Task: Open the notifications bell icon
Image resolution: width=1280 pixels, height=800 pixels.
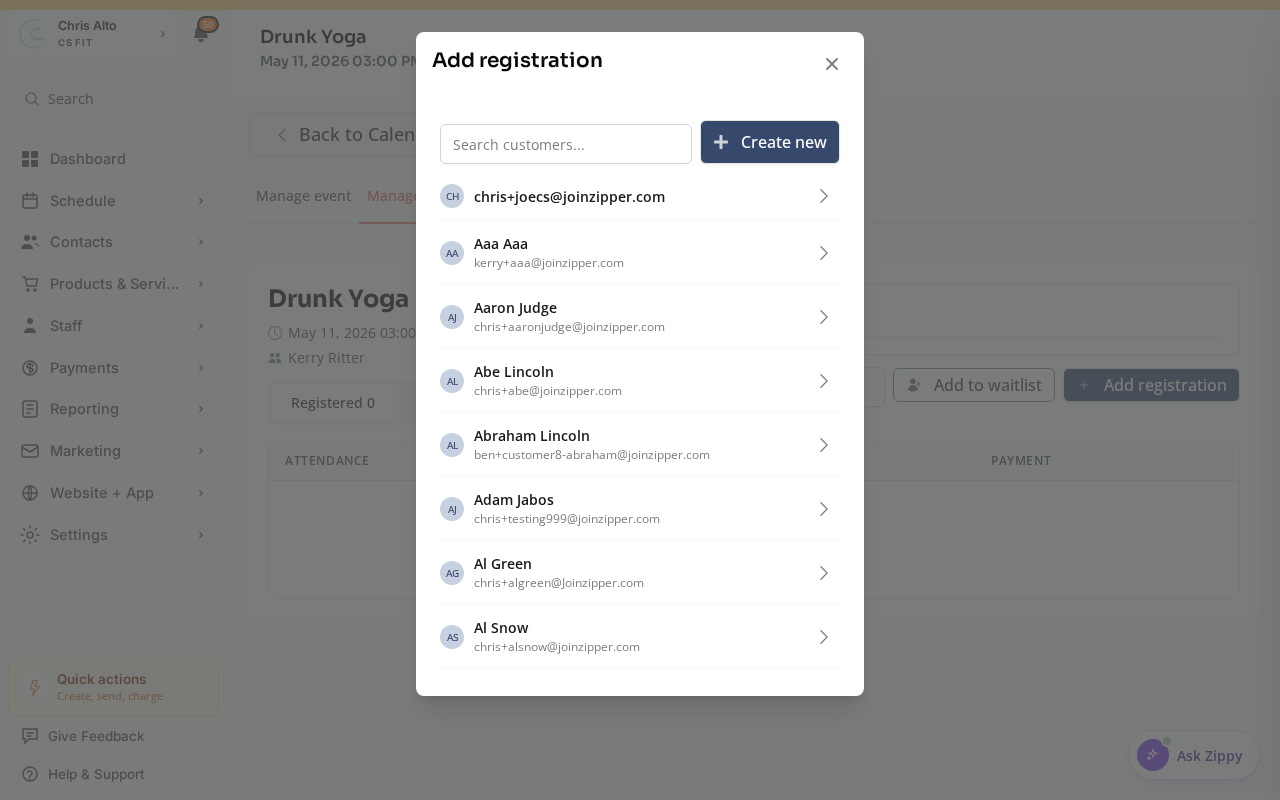Action: (x=201, y=33)
